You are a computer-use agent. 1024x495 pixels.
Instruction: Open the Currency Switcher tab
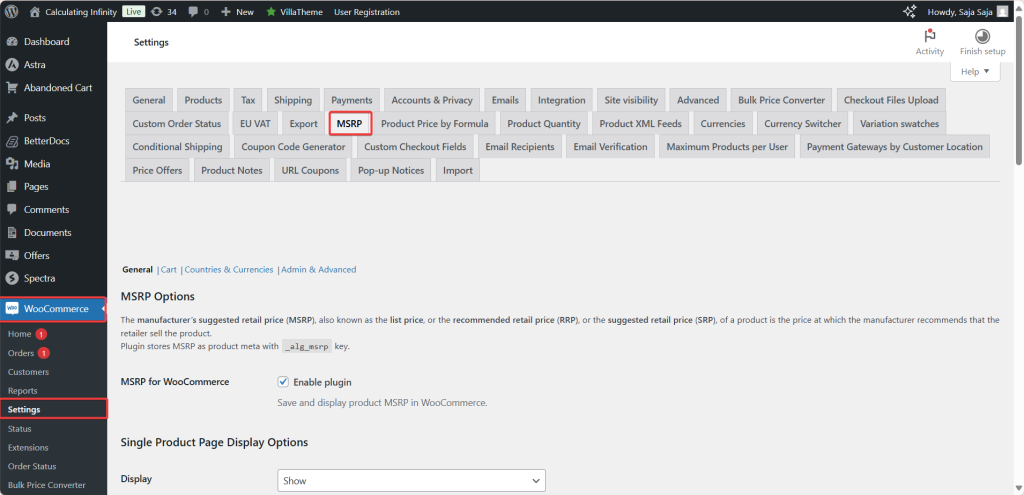click(x=803, y=123)
